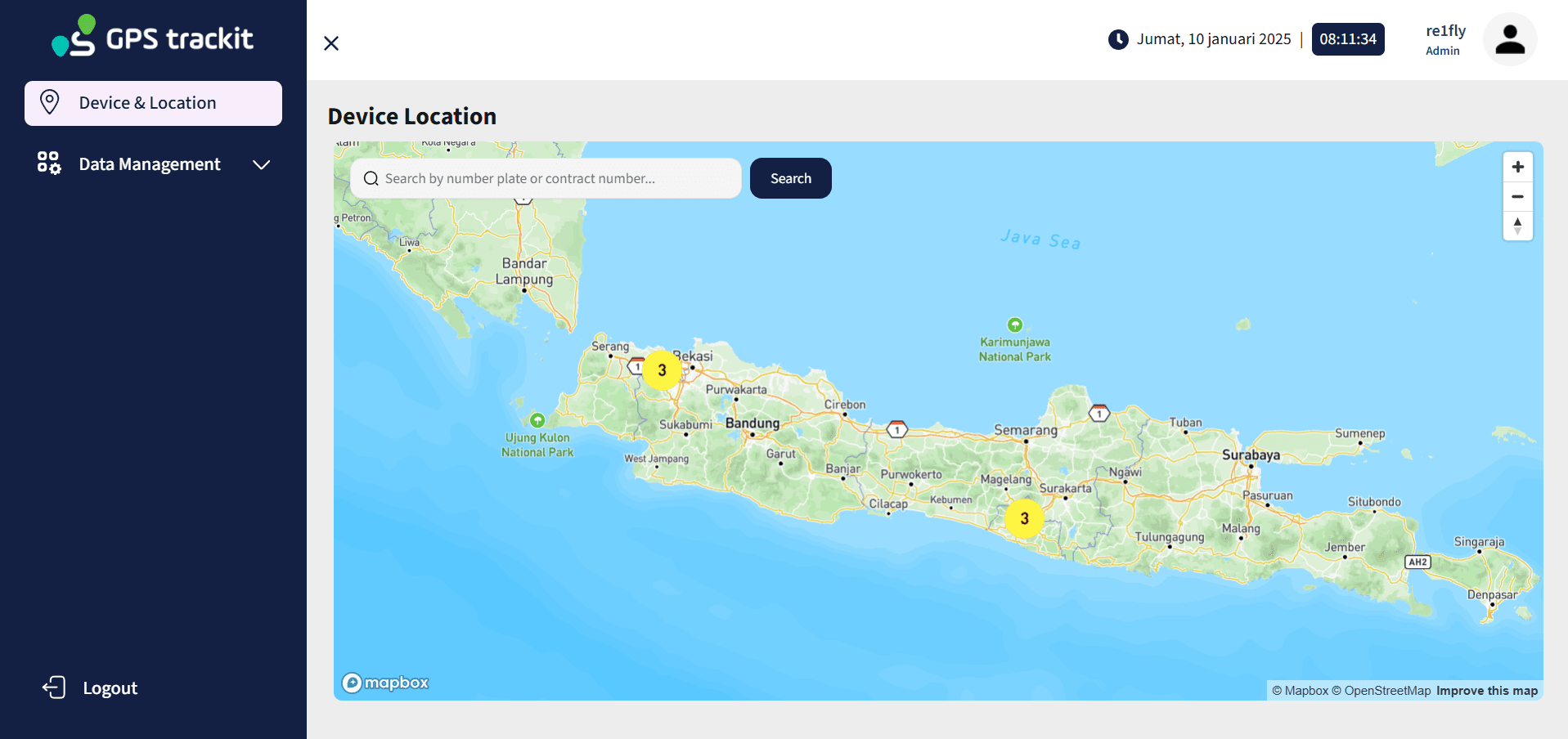Viewport: 1568px width, 739px height.
Task: Click the Logout door icon
Action: pos(53,687)
